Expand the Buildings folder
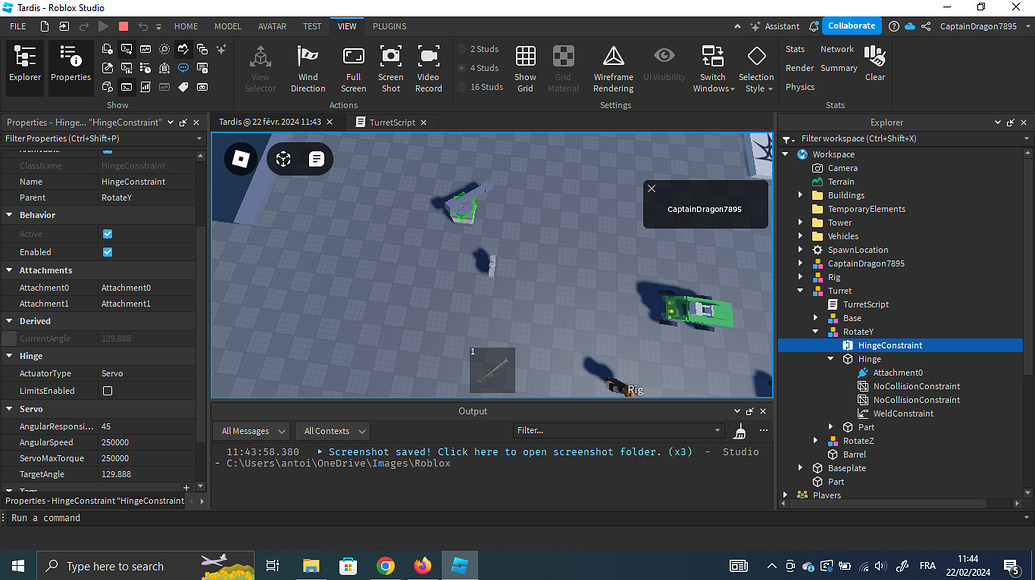 click(x=801, y=195)
